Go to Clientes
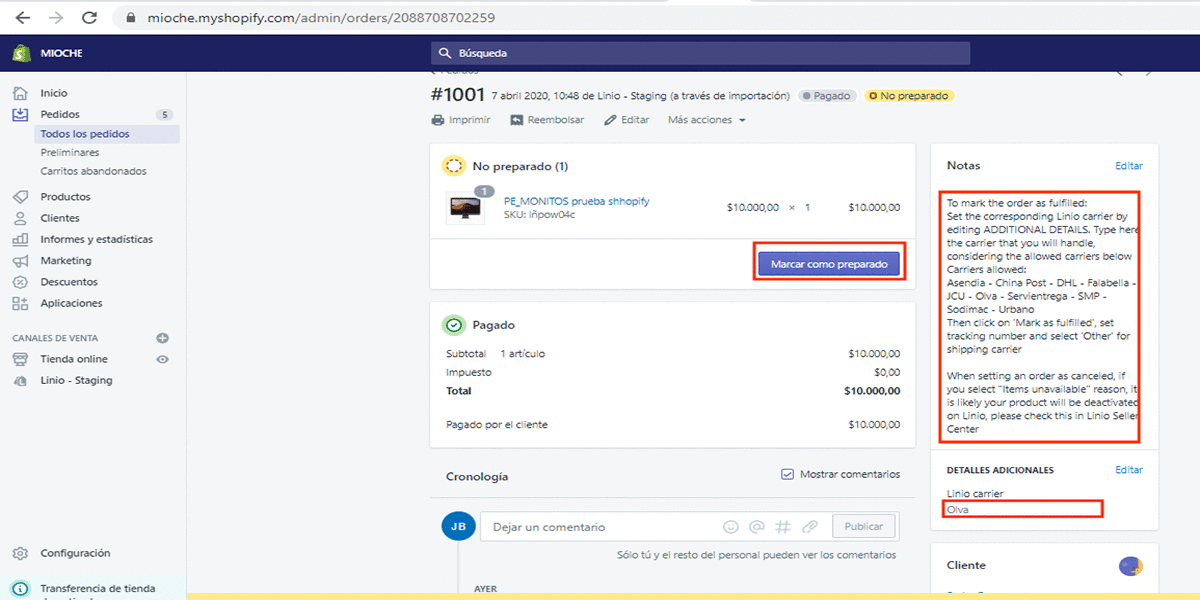1200x600 pixels. [x=60, y=218]
